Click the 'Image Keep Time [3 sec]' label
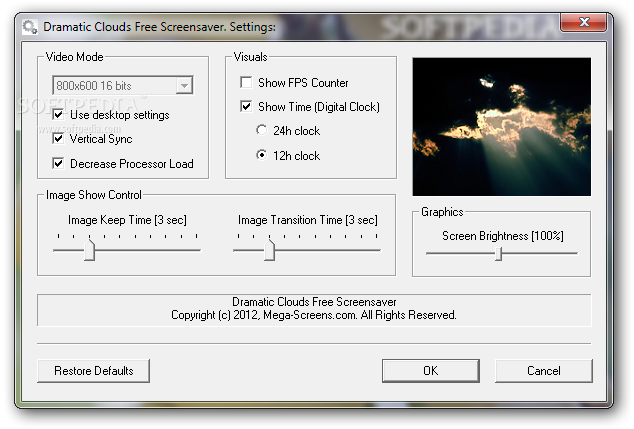634x429 pixels. point(127,220)
